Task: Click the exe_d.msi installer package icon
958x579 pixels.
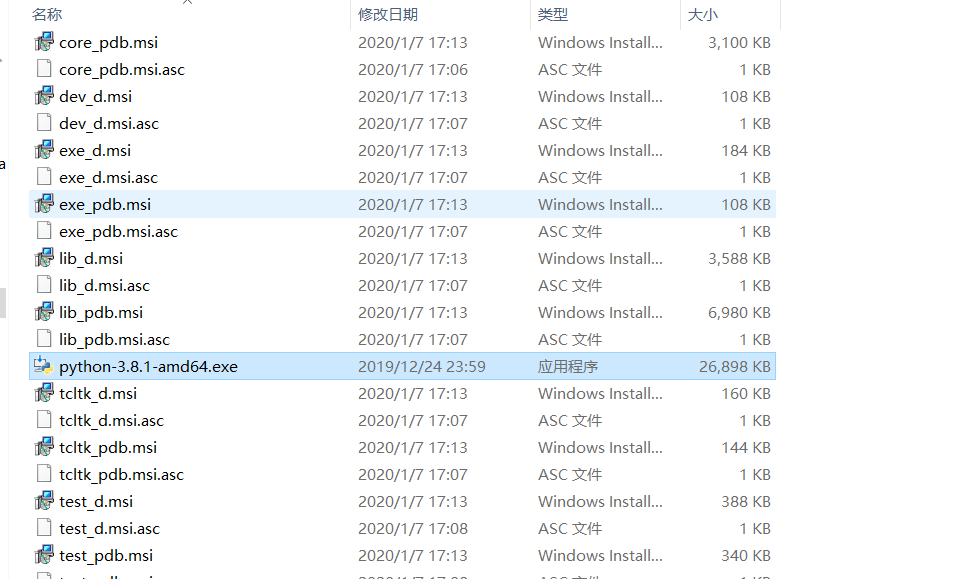Action: 44,150
